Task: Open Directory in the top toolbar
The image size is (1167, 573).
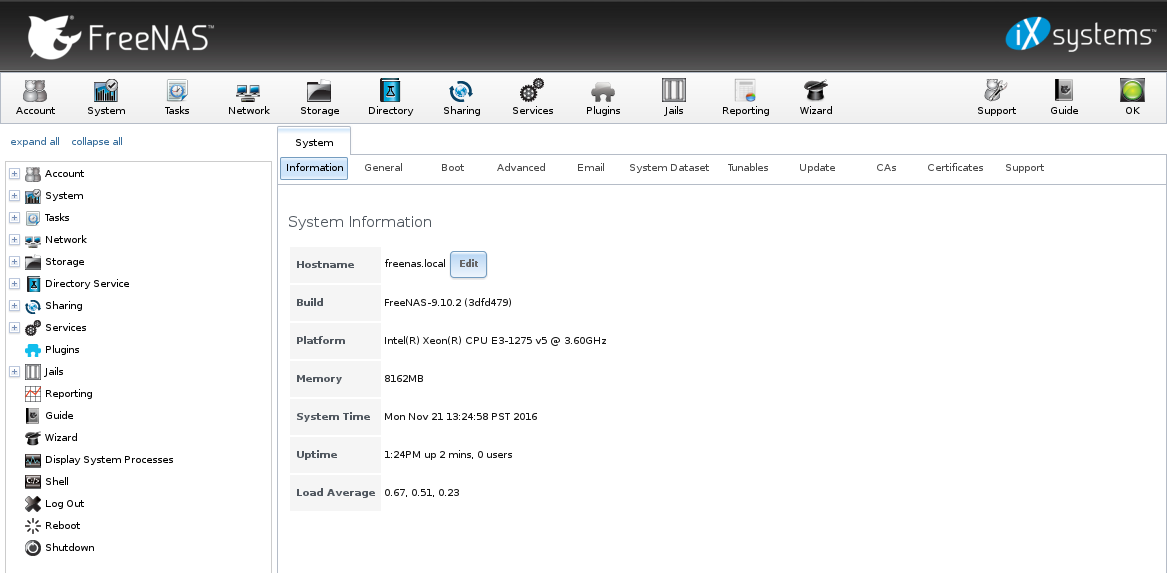Action: point(390,97)
